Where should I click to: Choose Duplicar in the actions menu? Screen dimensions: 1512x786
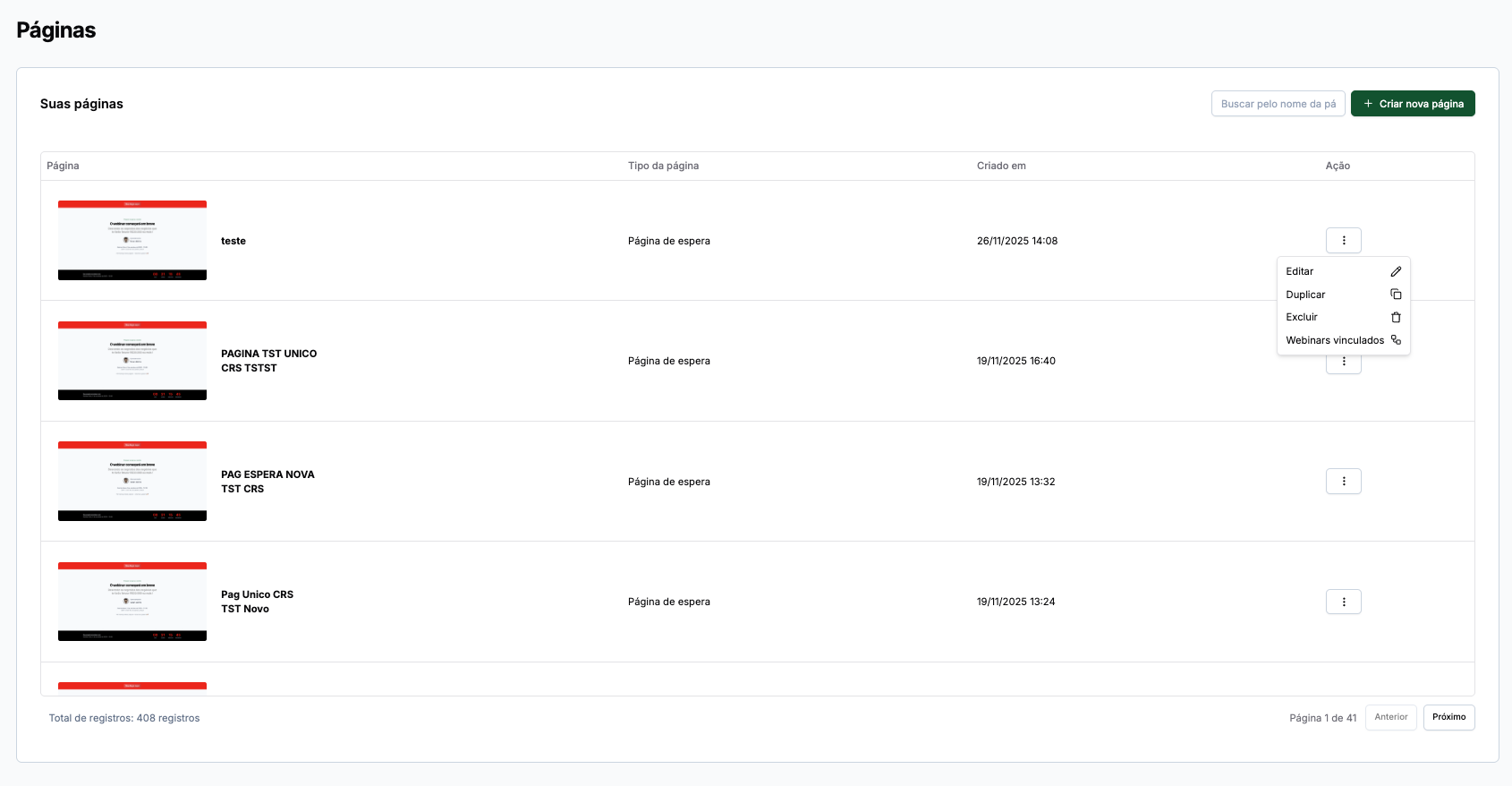(1305, 295)
